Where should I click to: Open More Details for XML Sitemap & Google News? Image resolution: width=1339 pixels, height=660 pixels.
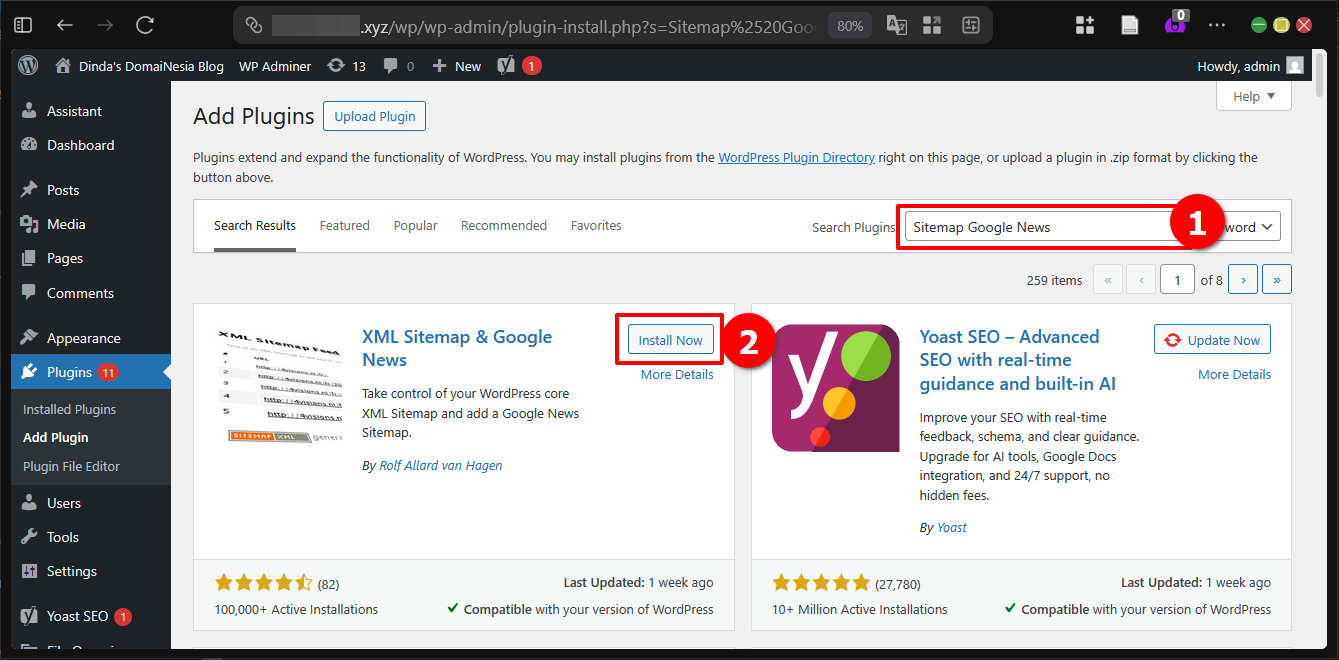point(678,374)
